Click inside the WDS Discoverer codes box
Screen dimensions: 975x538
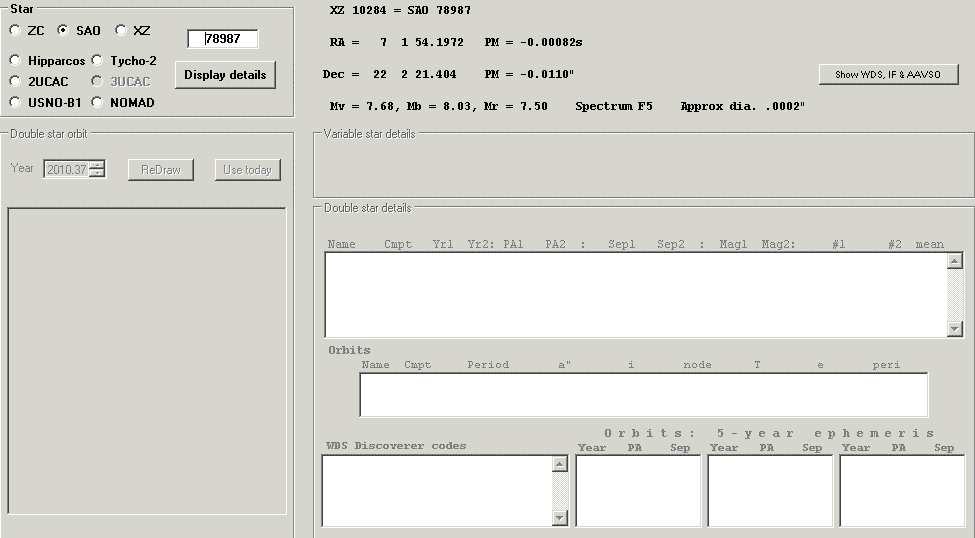437,491
